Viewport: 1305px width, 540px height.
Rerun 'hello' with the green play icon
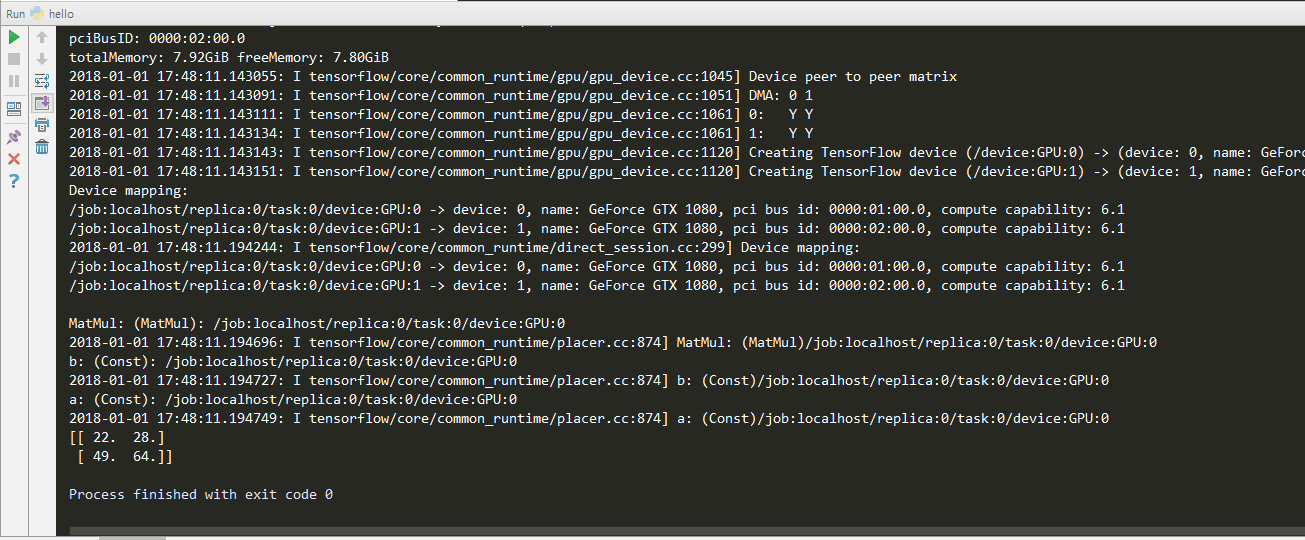pos(14,37)
